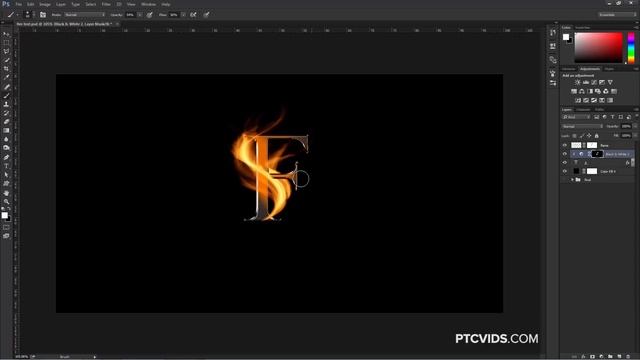
Task: Select the Hand tool
Action: (x=6, y=193)
